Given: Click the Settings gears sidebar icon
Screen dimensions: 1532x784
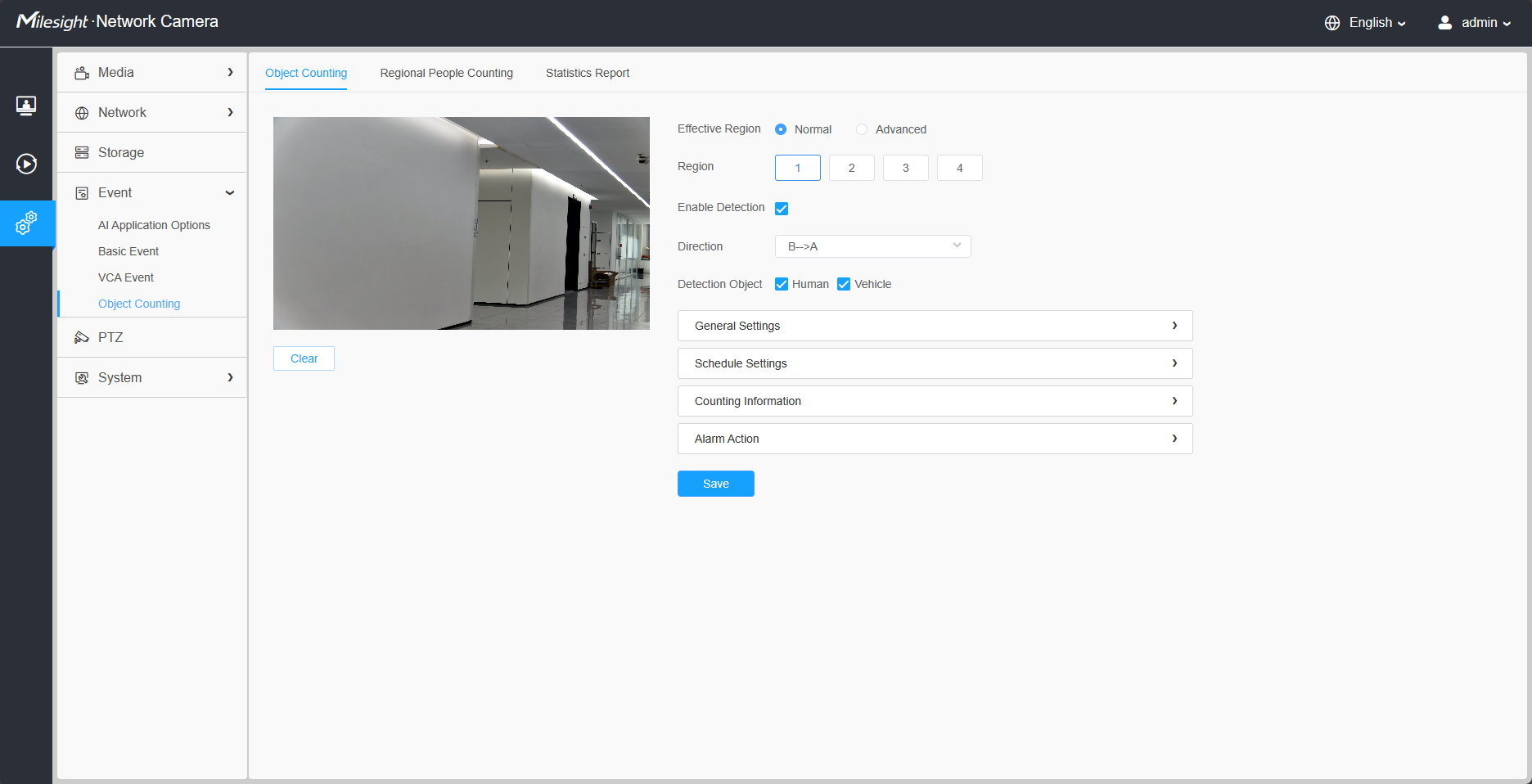Looking at the screenshot, I should (x=26, y=223).
